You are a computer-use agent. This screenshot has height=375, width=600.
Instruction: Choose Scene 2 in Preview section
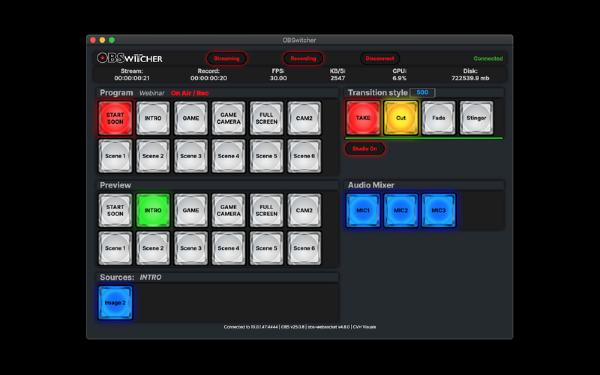coord(153,248)
